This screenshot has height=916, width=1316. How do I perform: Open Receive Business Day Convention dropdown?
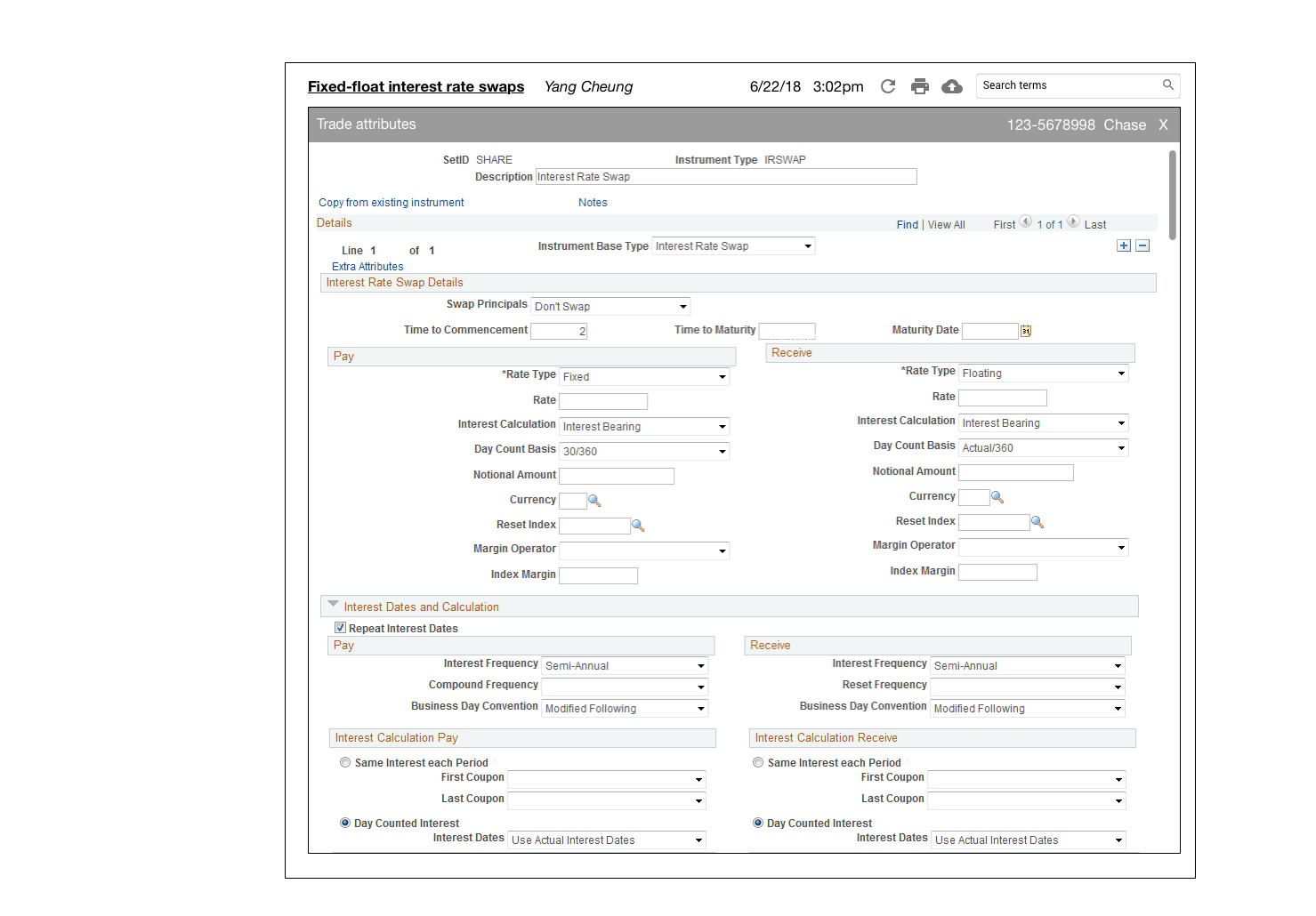coord(1028,709)
